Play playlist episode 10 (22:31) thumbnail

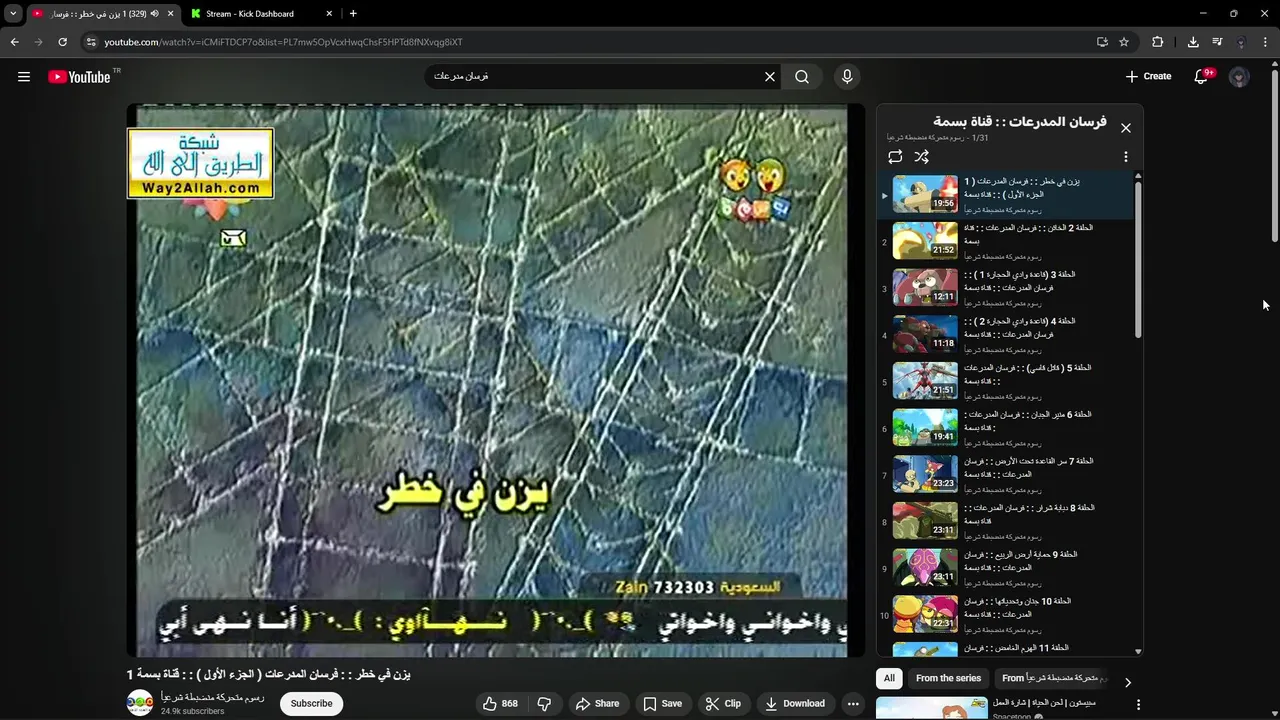tap(925, 614)
